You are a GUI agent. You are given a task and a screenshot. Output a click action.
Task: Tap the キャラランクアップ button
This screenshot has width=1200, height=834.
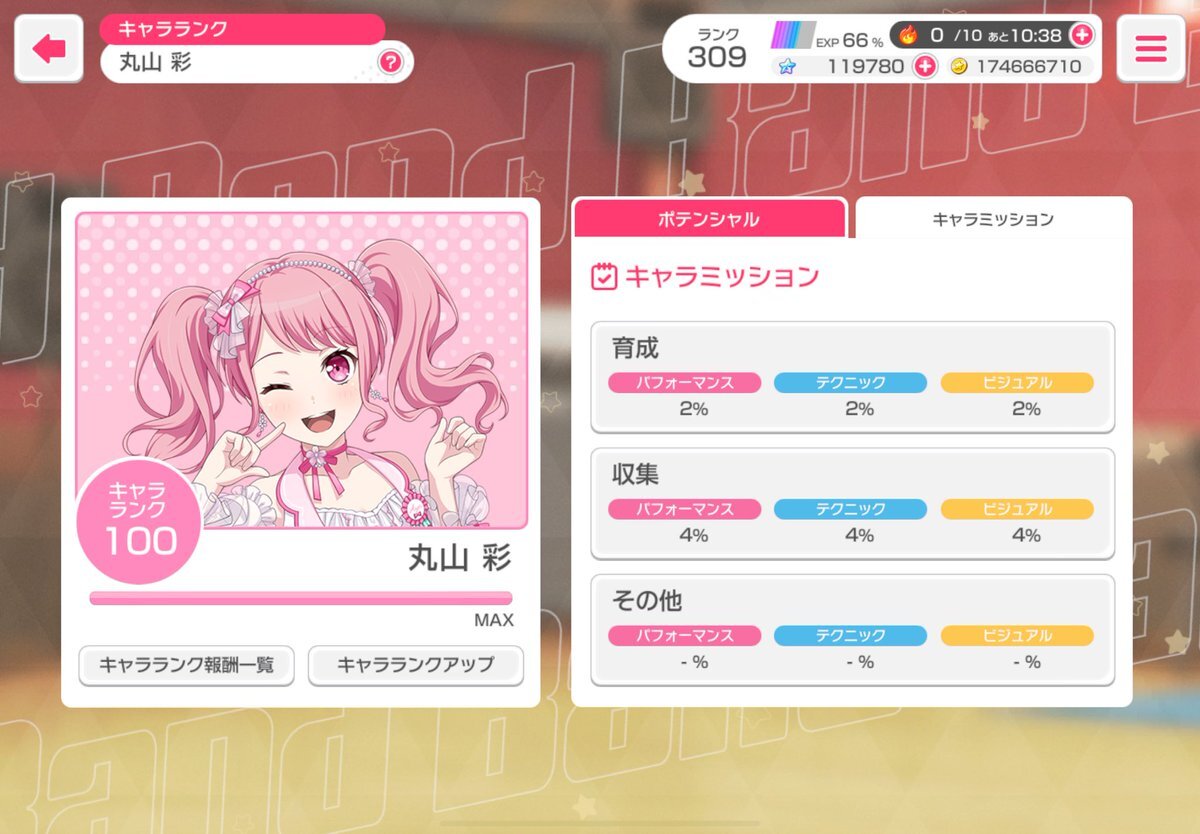click(x=415, y=664)
